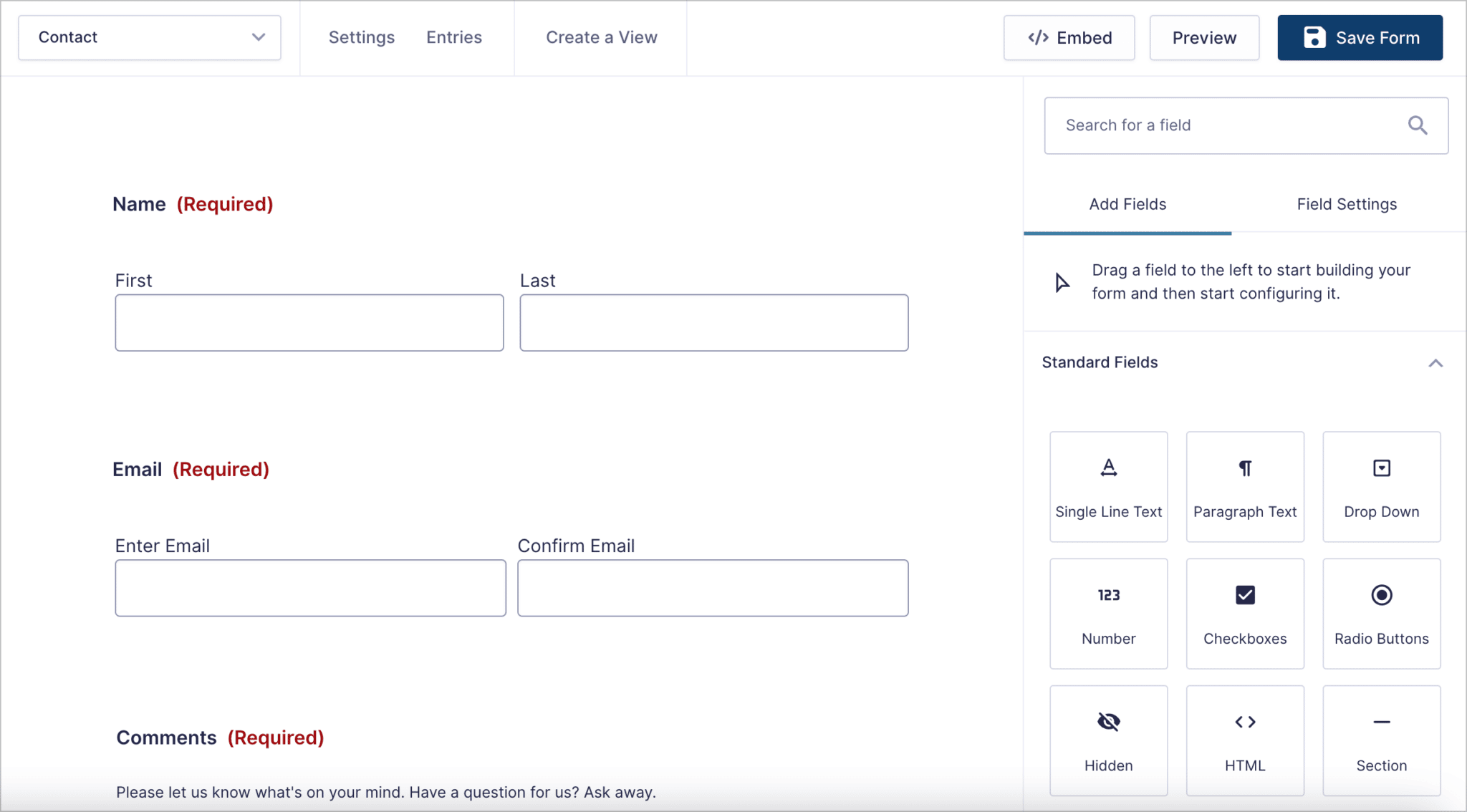This screenshot has height=812, width=1467.
Task: Save the form
Action: click(x=1359, y=37)
